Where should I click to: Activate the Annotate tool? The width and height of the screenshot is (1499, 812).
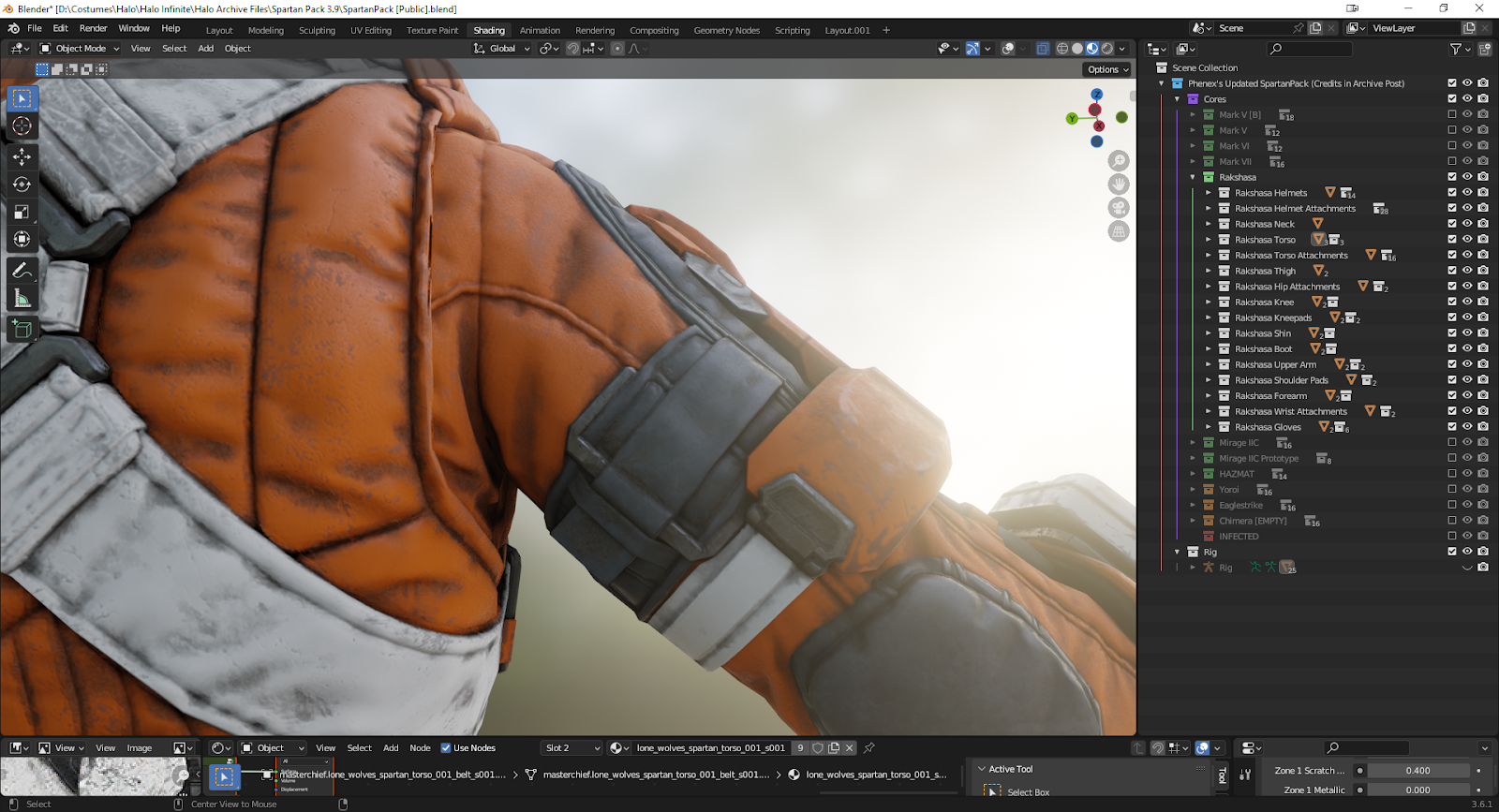(22, 271)
